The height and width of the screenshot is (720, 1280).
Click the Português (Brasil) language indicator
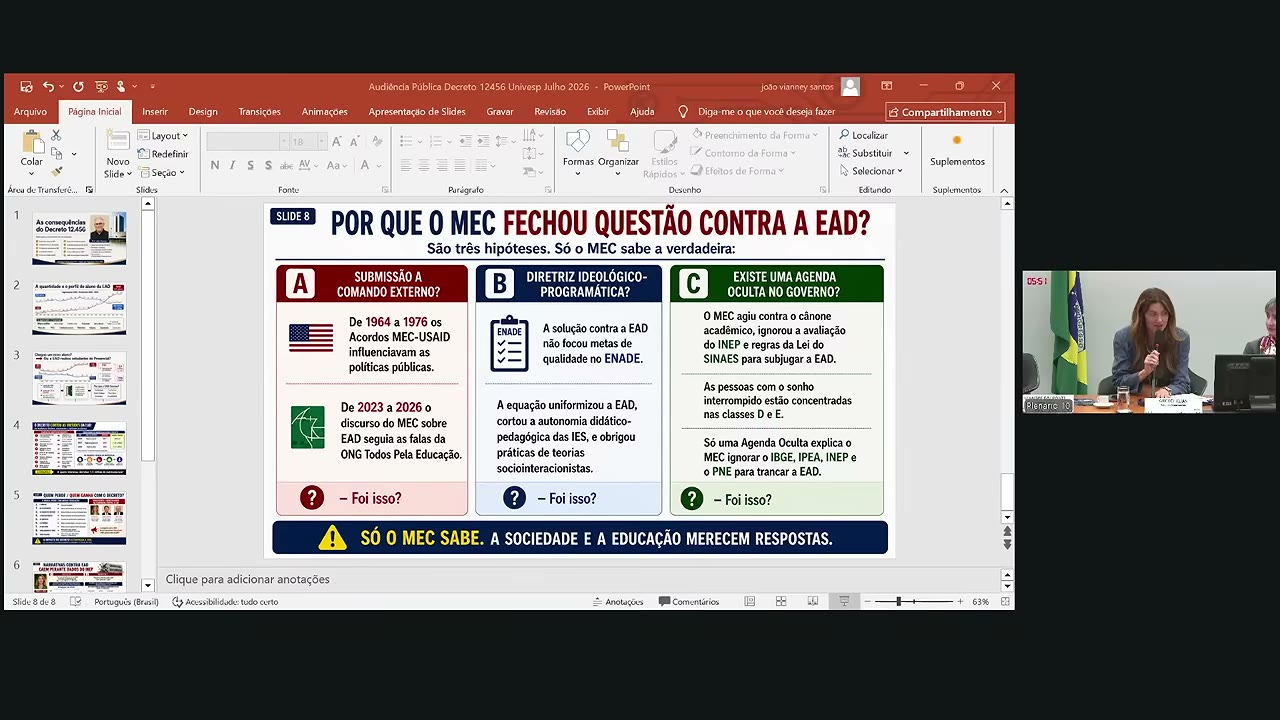click(x=126, y=602)
